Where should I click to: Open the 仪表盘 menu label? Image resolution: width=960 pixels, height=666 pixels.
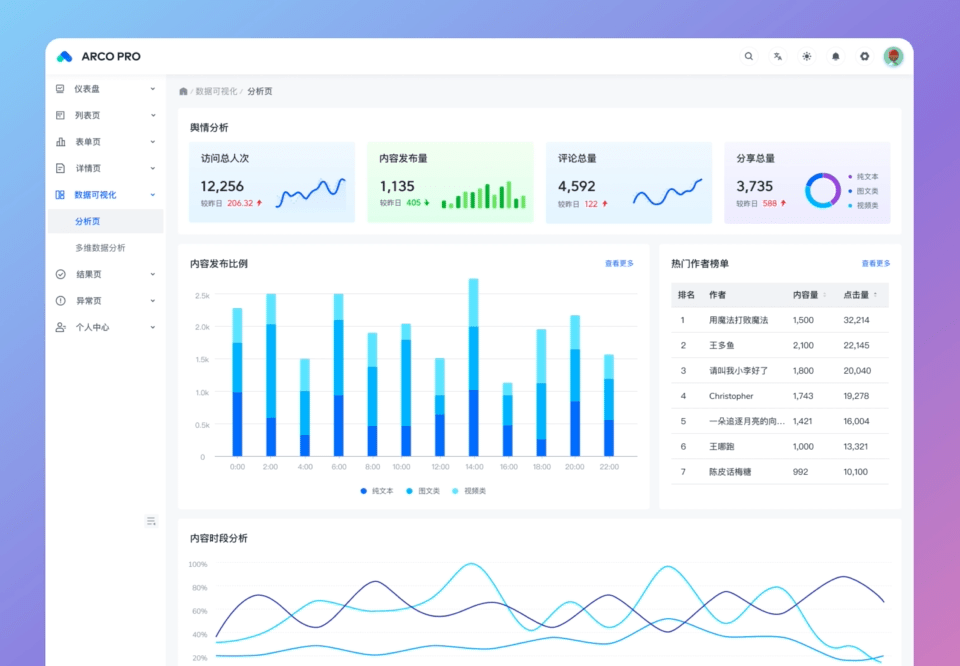[87, 89]
